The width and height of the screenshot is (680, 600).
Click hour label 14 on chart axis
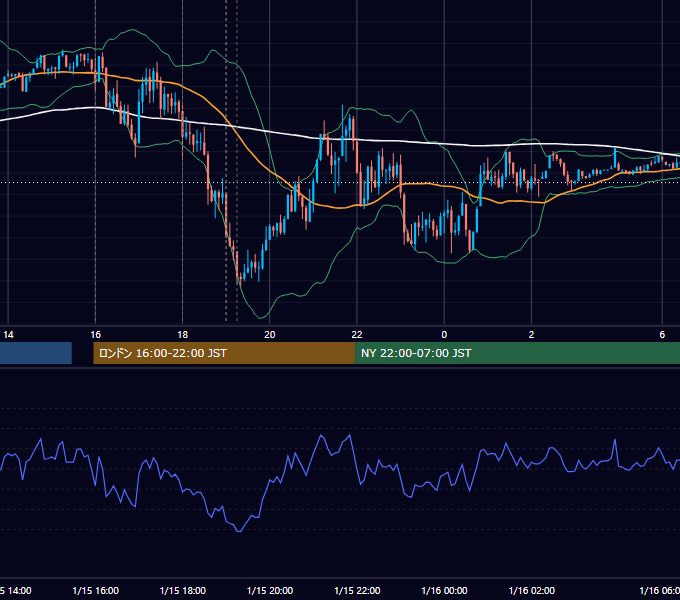pyautogui.click(x=8, y=335)
